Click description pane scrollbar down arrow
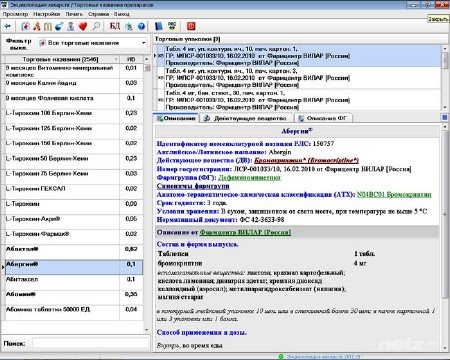Screen dimensions: 450x360 (445, 348)
